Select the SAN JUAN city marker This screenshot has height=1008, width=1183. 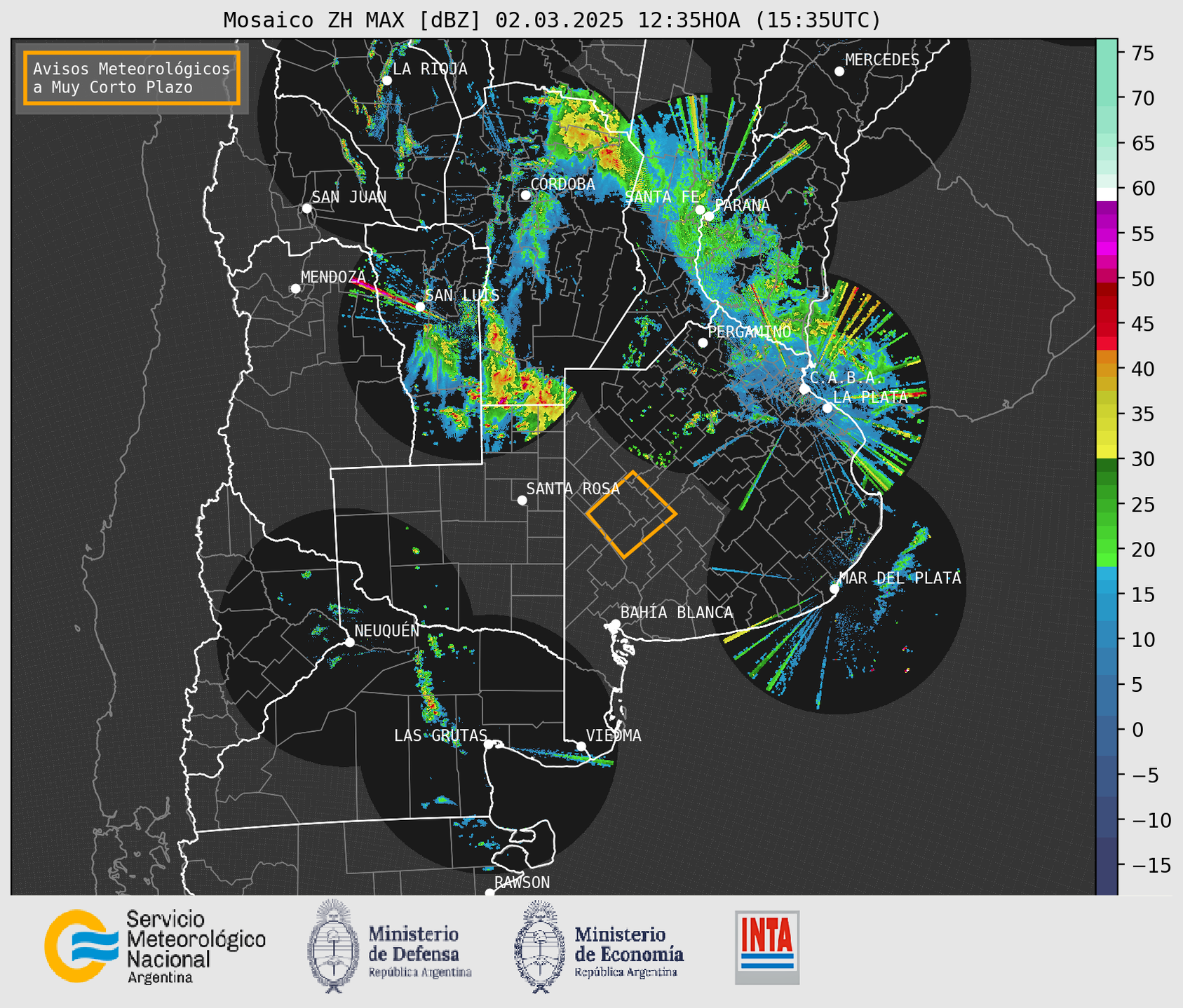pos(306,208)
